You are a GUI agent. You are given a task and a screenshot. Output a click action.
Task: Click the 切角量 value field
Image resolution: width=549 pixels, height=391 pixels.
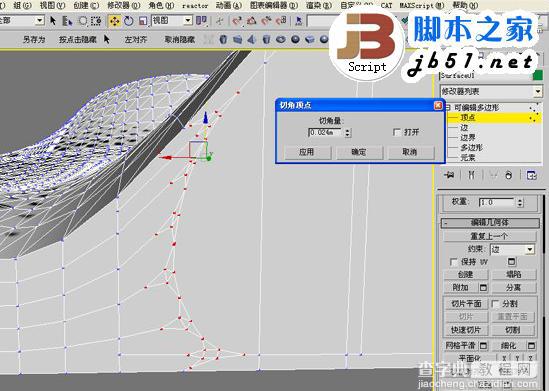326,133
